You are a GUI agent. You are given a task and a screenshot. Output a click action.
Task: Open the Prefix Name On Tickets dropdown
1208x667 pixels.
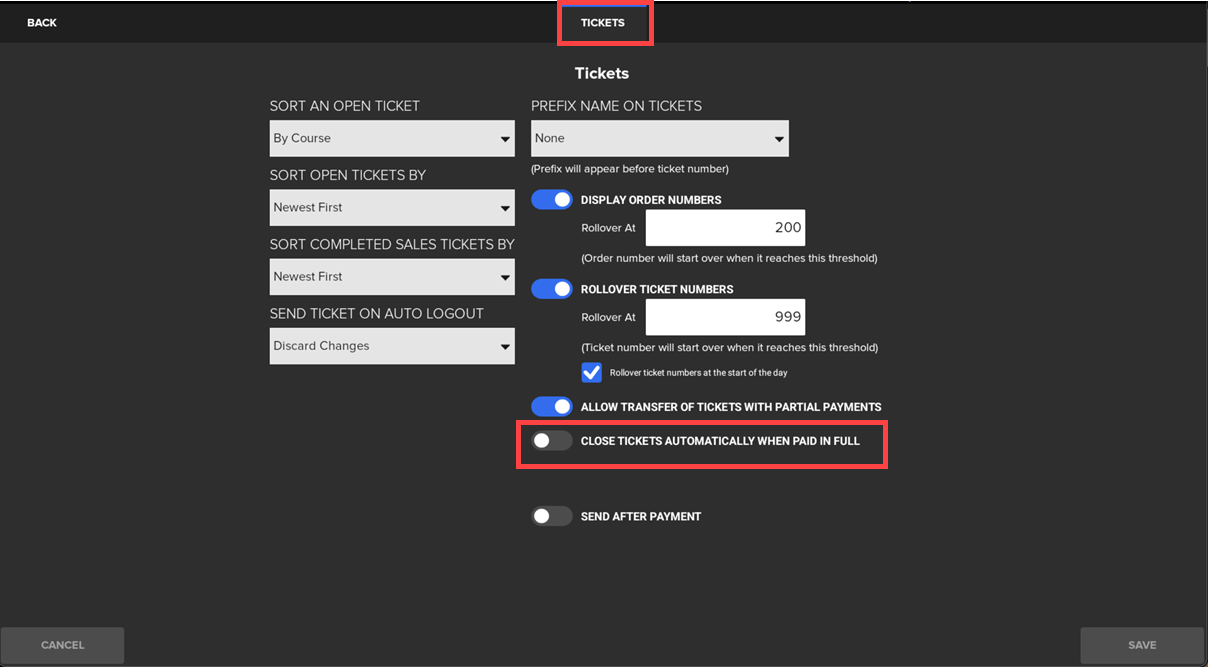click(659, 139)
